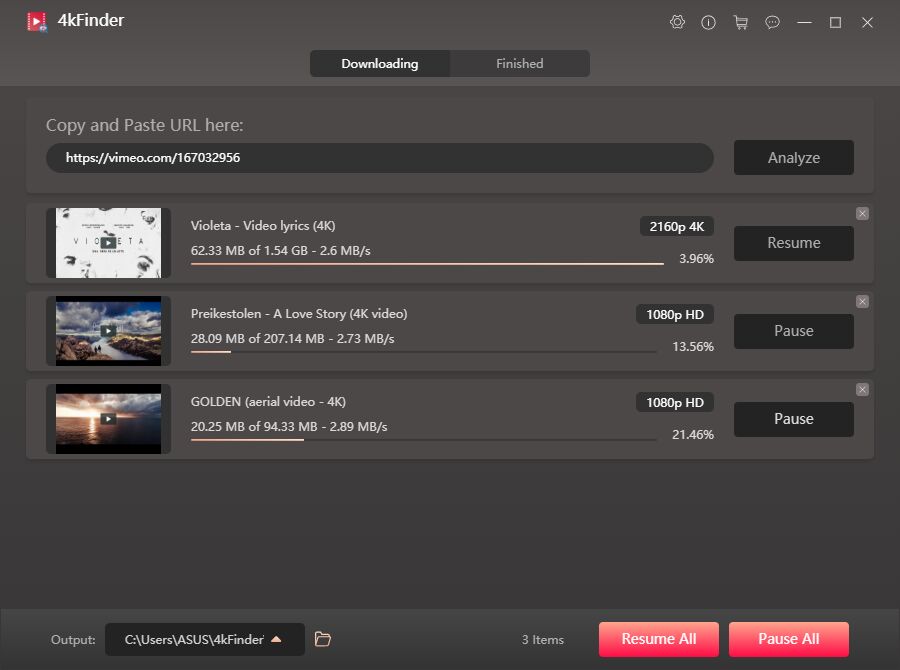Image resolution: width=900 pixels, height=670 pixels.
Task: Open settings via the gear icon
Action: click(677, 22)
